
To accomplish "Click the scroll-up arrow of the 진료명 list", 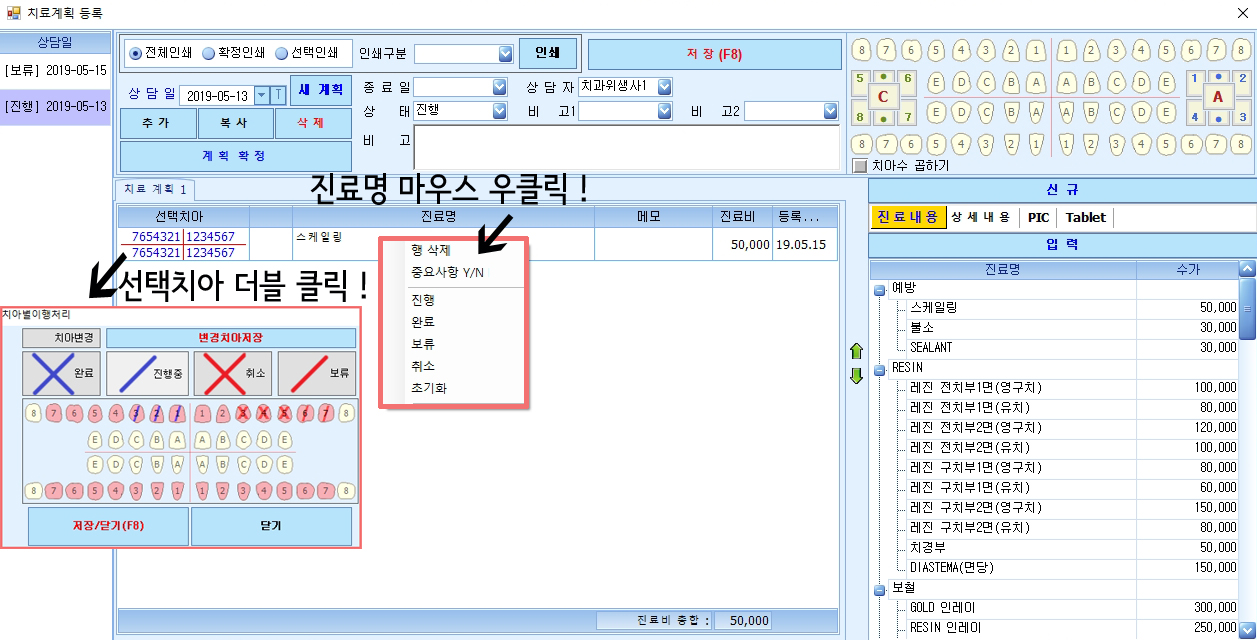I will [1246, 269].
